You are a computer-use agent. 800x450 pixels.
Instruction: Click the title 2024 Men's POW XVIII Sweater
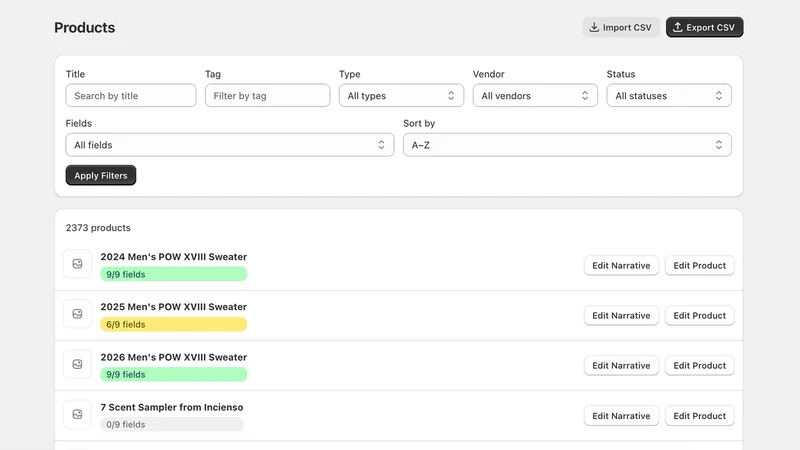point(173,257)
